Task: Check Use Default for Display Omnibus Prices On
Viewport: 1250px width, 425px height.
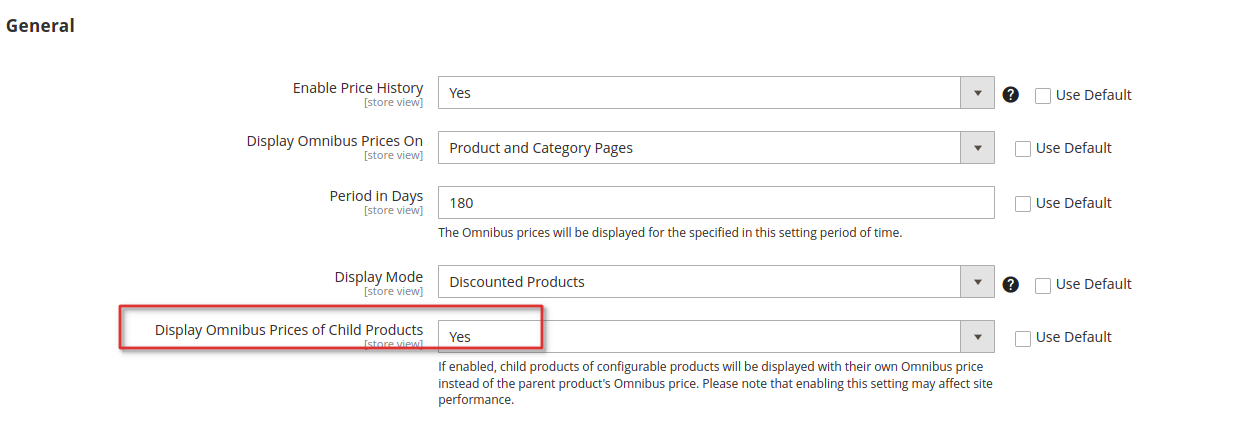Action: point(1023,149)
